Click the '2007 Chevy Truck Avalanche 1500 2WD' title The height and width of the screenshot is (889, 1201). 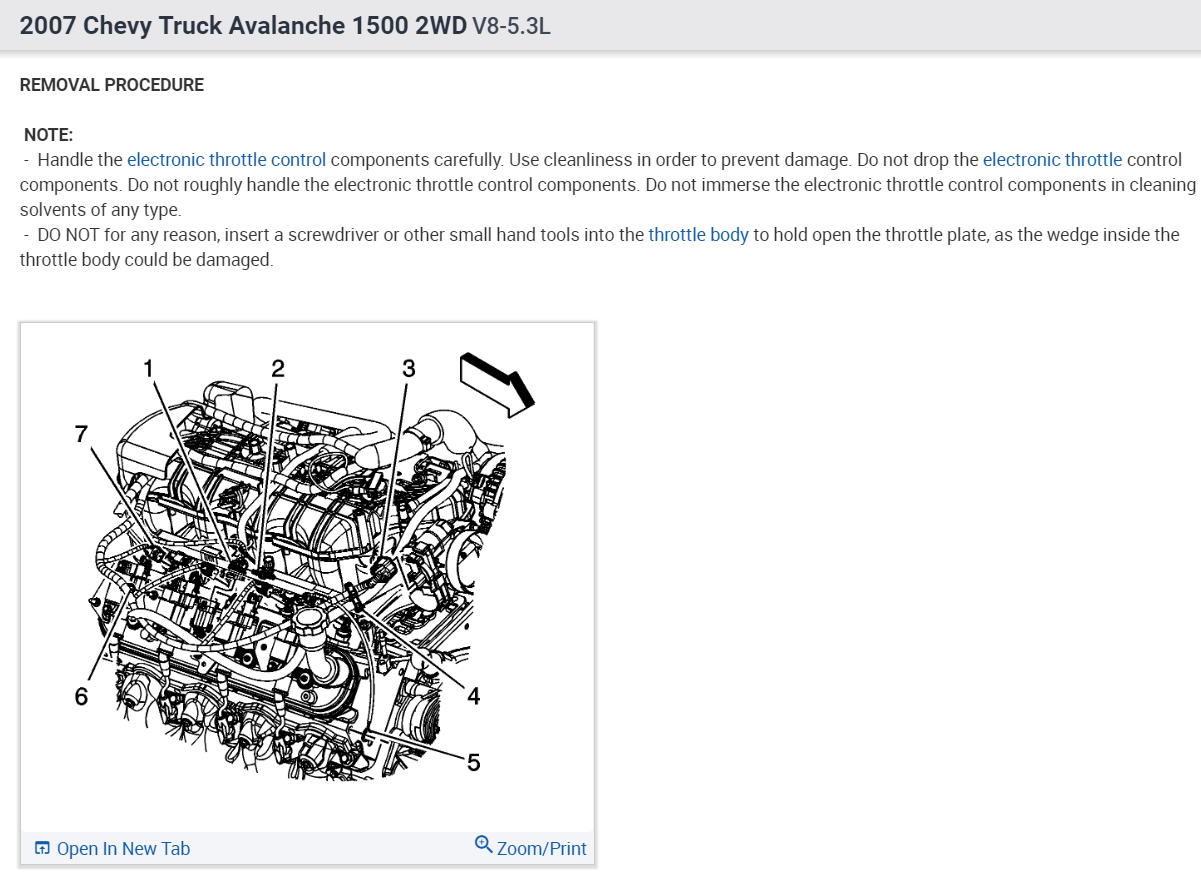243,26
